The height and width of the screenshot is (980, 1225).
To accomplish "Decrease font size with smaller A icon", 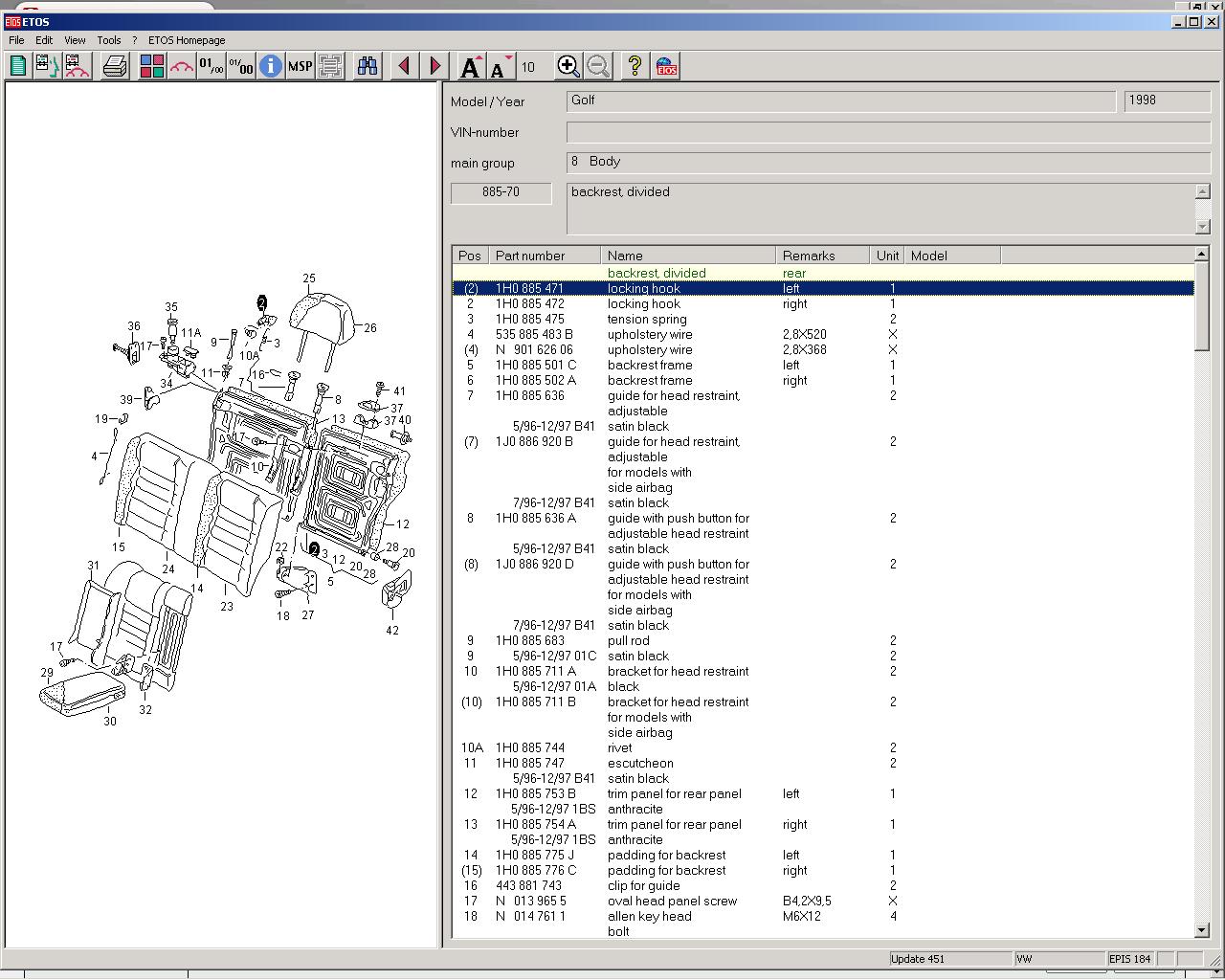I will pos(499,66).
